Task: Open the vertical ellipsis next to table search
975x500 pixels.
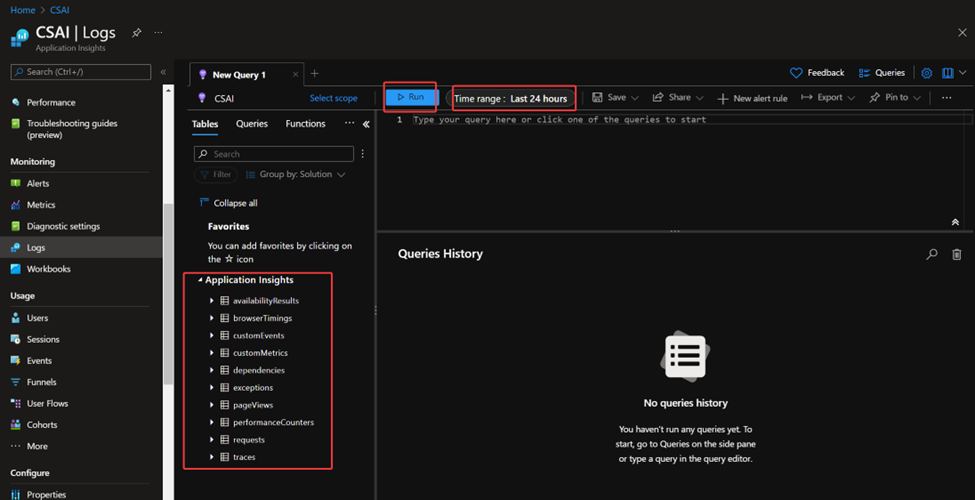Action: point(363,154)
